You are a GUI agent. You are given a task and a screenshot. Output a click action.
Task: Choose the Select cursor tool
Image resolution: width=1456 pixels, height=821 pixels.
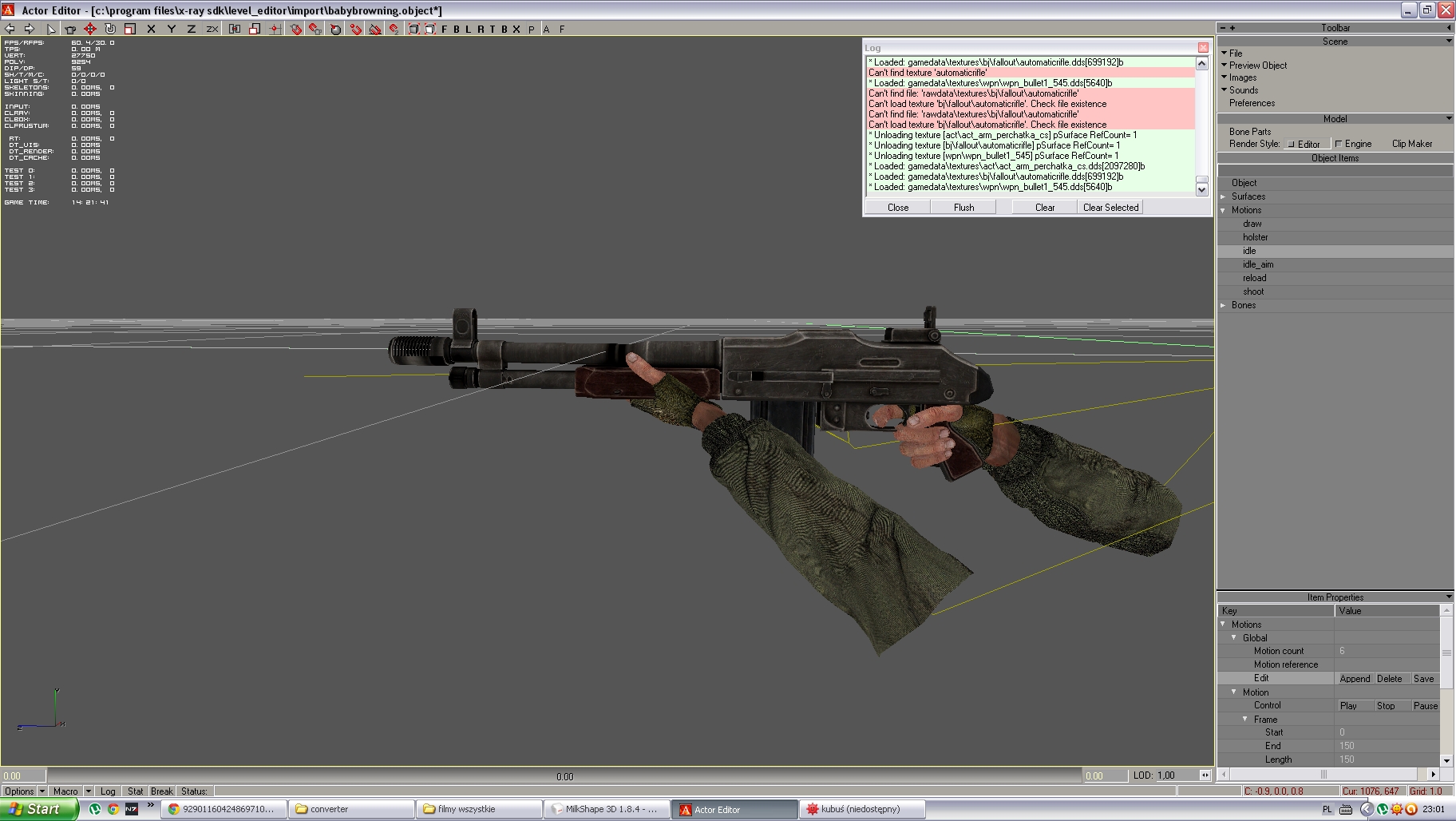(50, 29)
